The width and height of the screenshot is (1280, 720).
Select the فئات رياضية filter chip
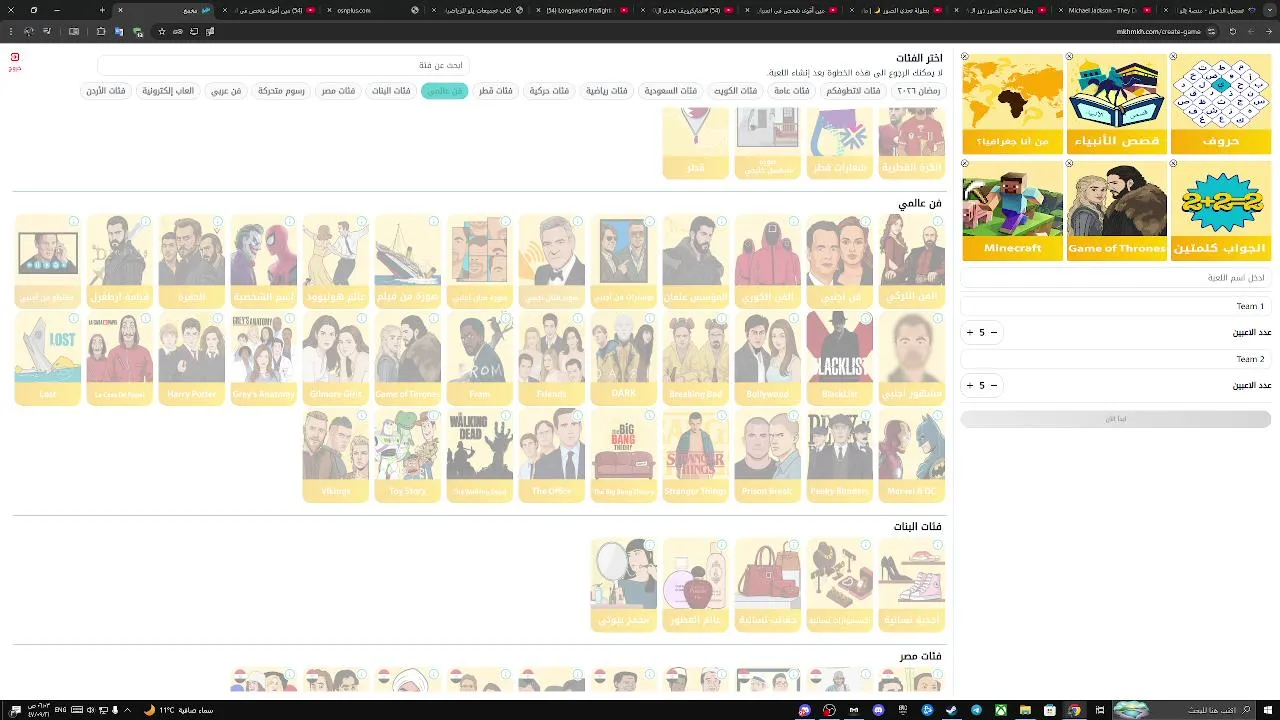pos(606,91)
